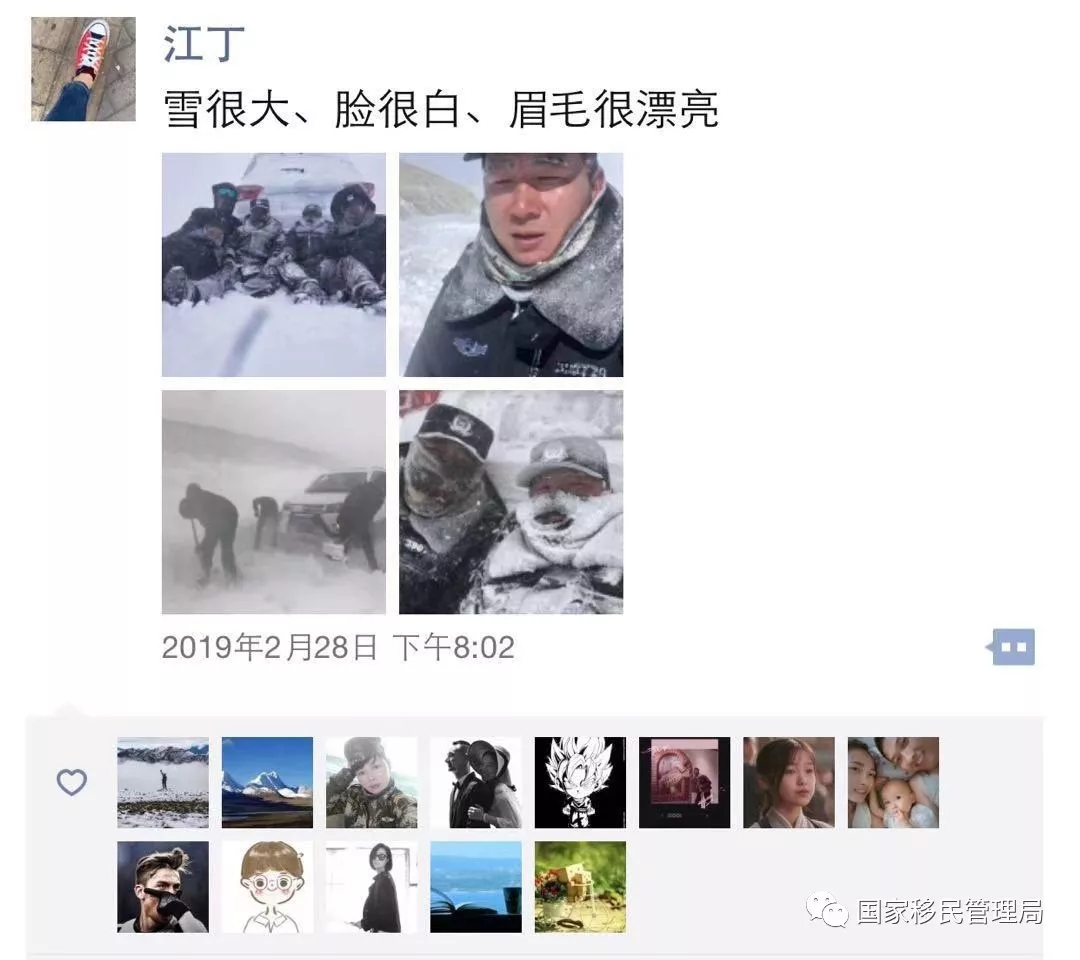Open selfie photo of man with frosted collar
The image size is (1080, 960).
click(x=511, y=264)
